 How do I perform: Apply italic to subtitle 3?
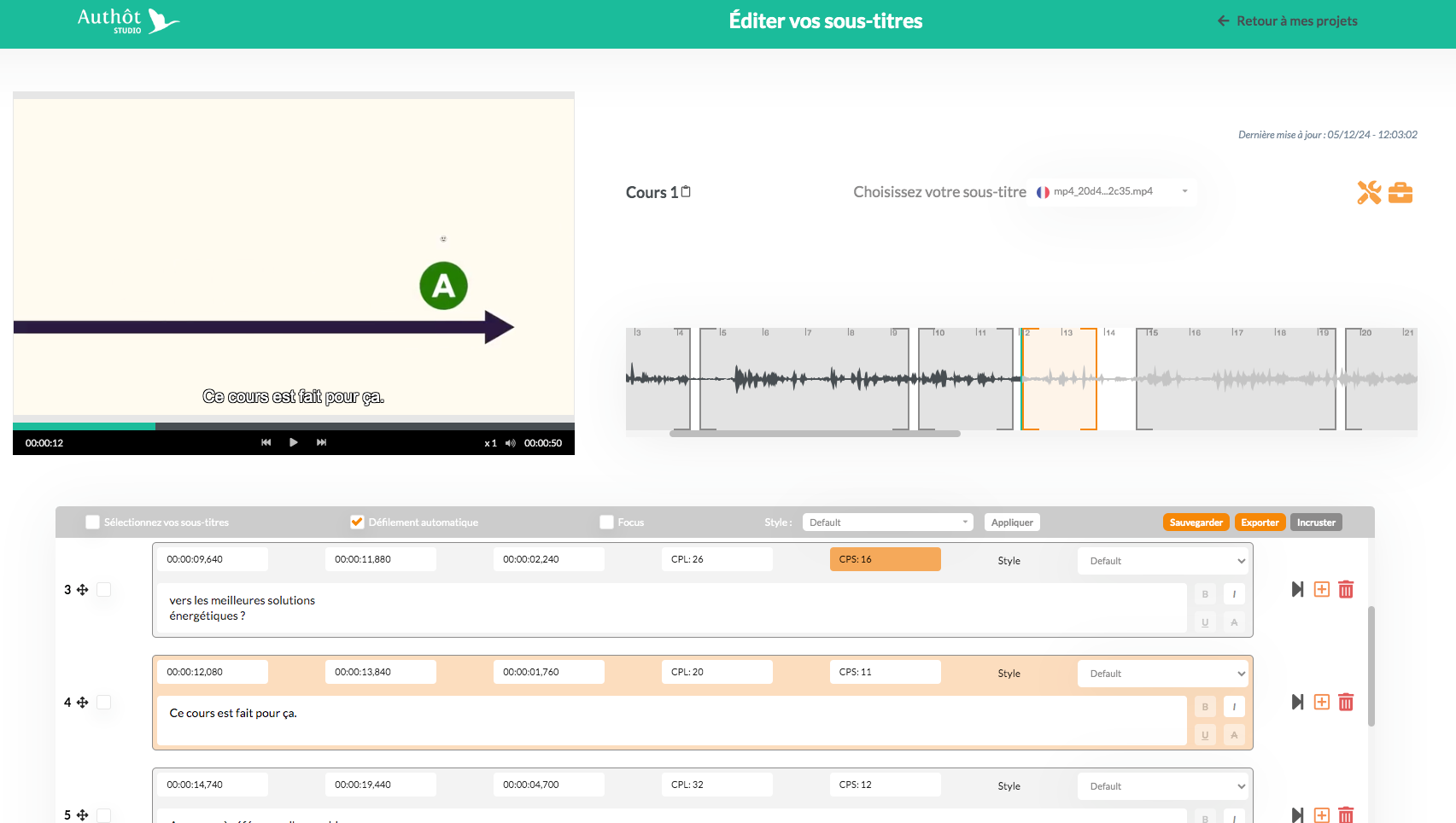tap(1234, 594)
